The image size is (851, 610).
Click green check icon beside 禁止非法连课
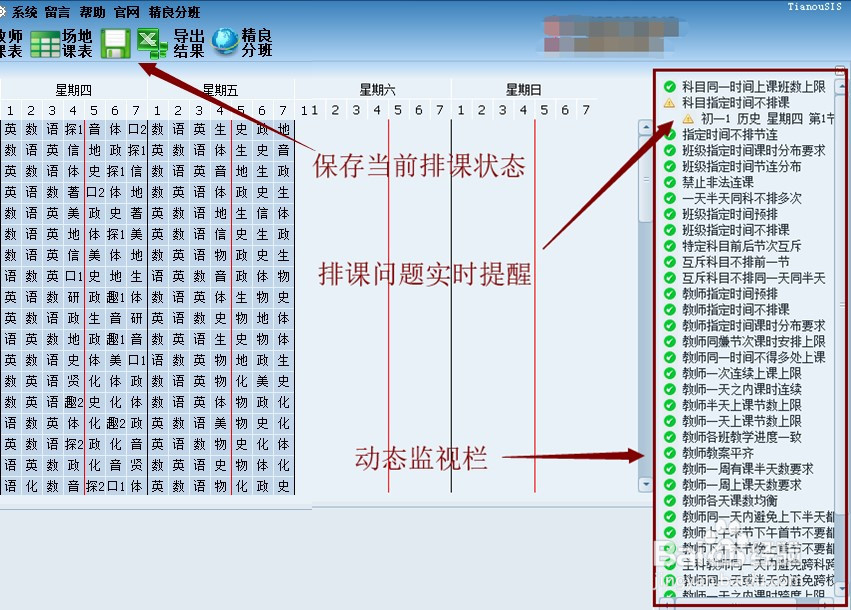[670, 182]
